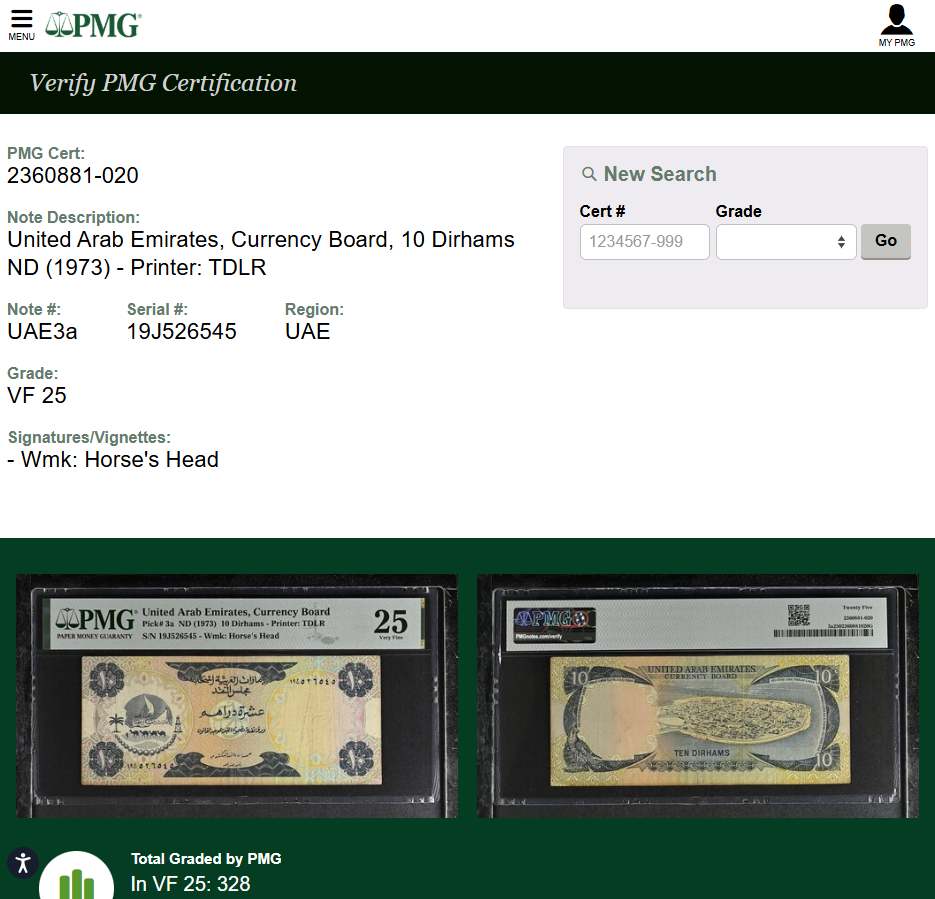Select the region value UAE

tap(308, 331)
